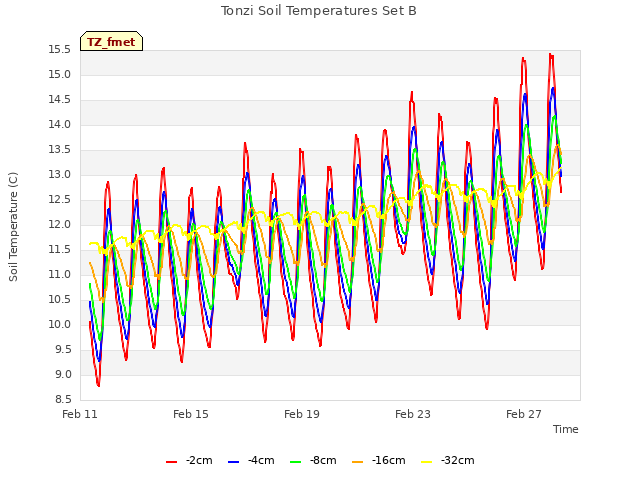Image resolution: width=640 pixels, height=480 pixels.
Task: Click the 15.5 y-axis tick label
Action: (x=60, y=50)
